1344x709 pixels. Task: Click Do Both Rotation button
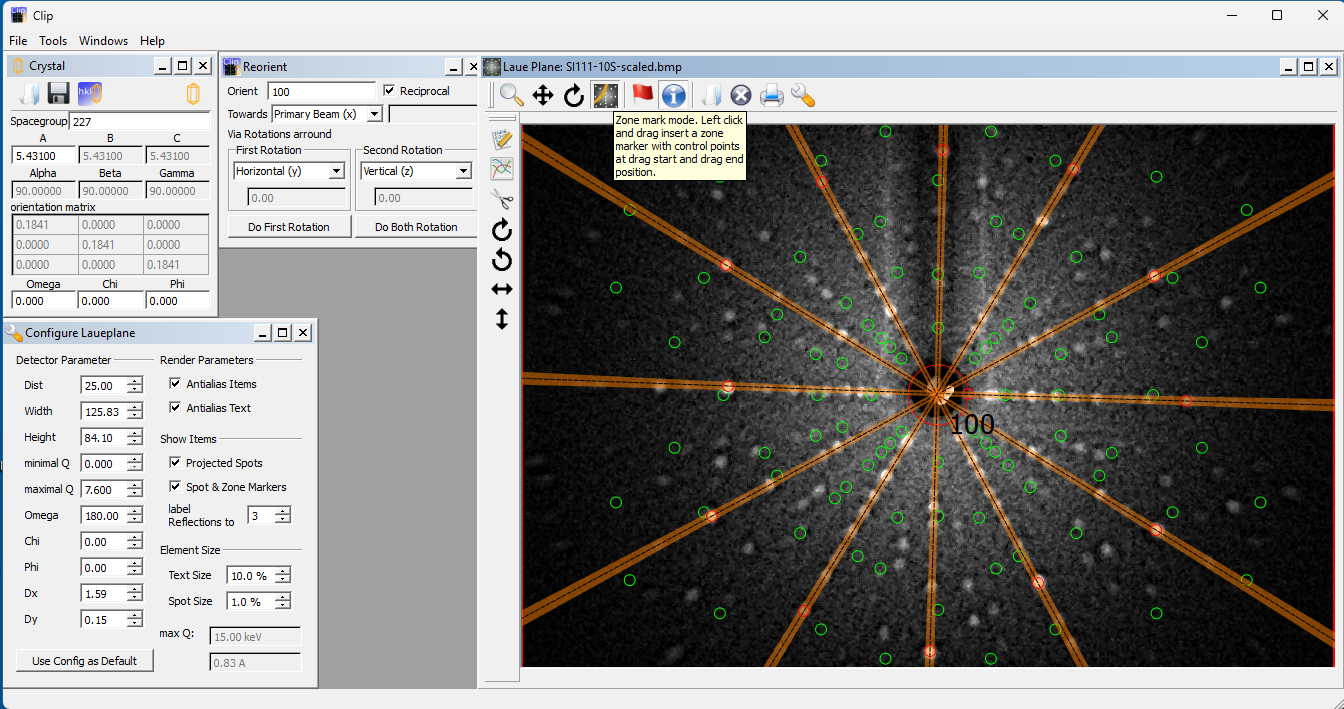(x=416, y=227)
